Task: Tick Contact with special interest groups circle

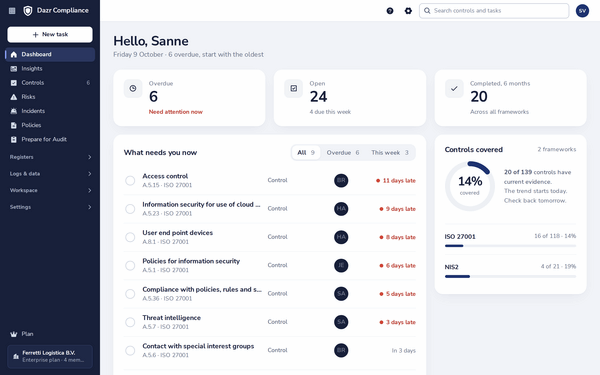Action: tap(130, 350)
